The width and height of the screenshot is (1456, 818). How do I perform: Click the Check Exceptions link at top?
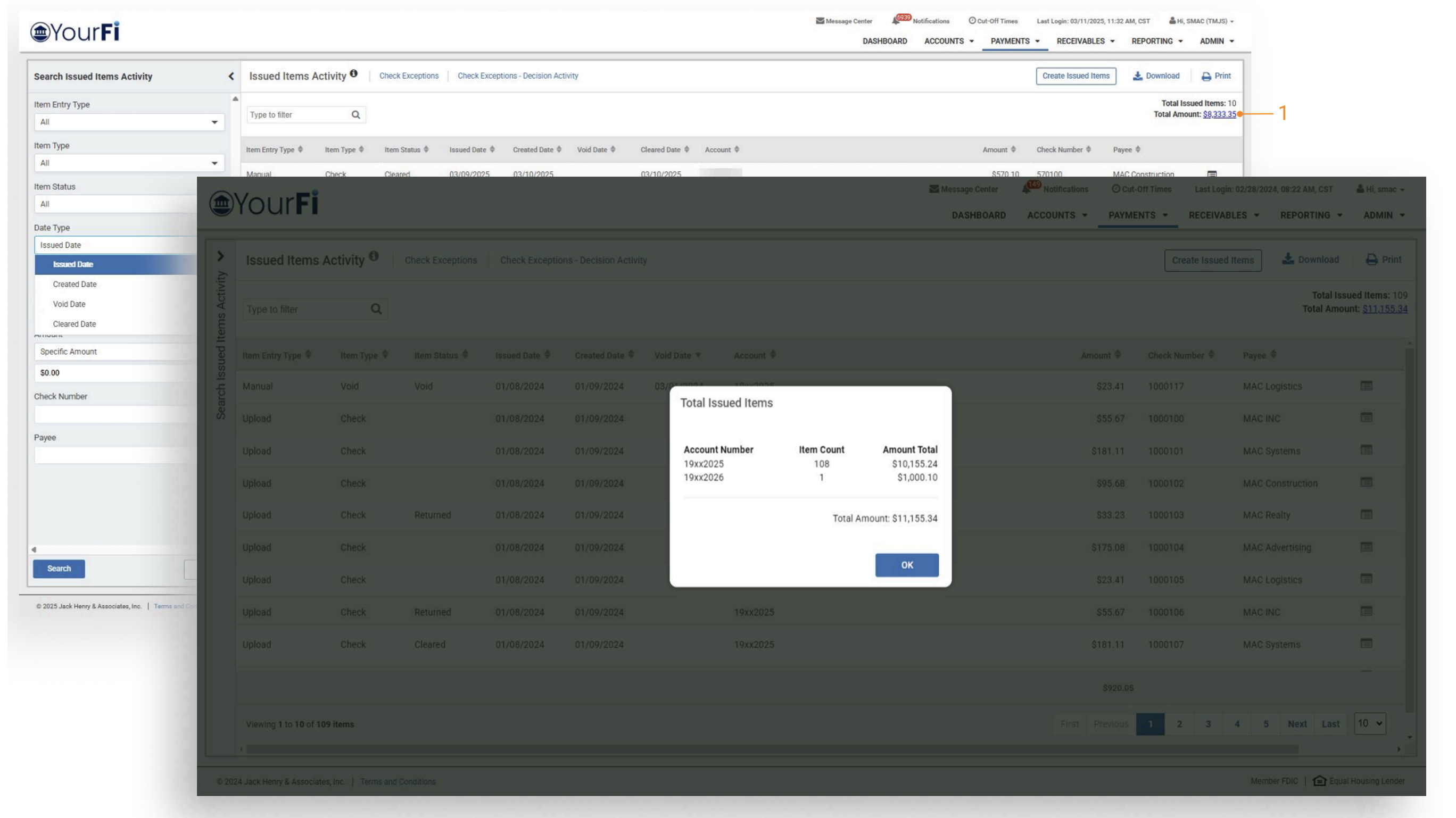coord(409,76)
